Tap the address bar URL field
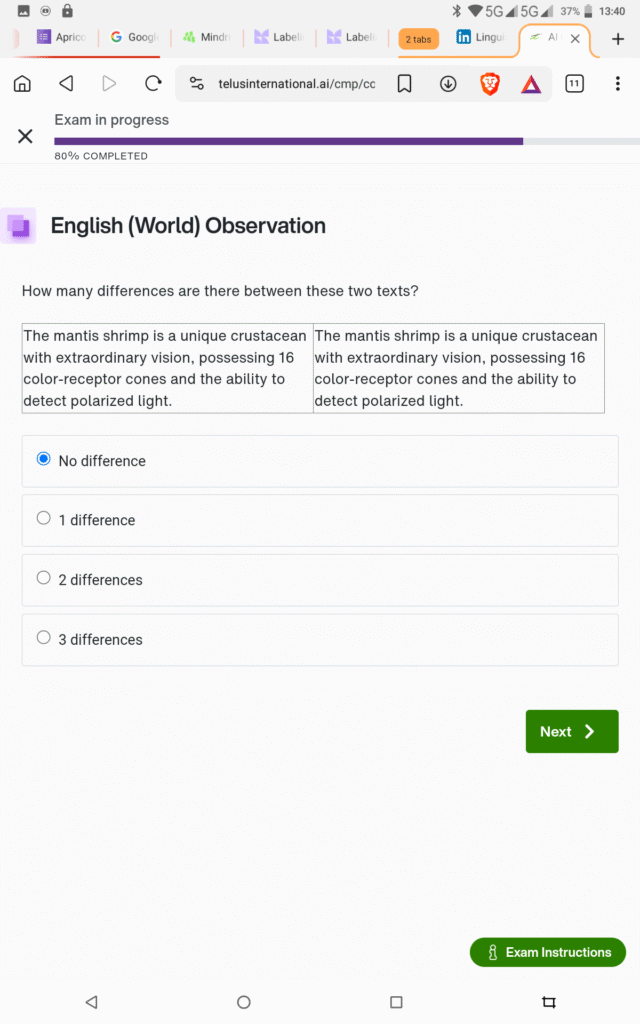 (296, 84)
